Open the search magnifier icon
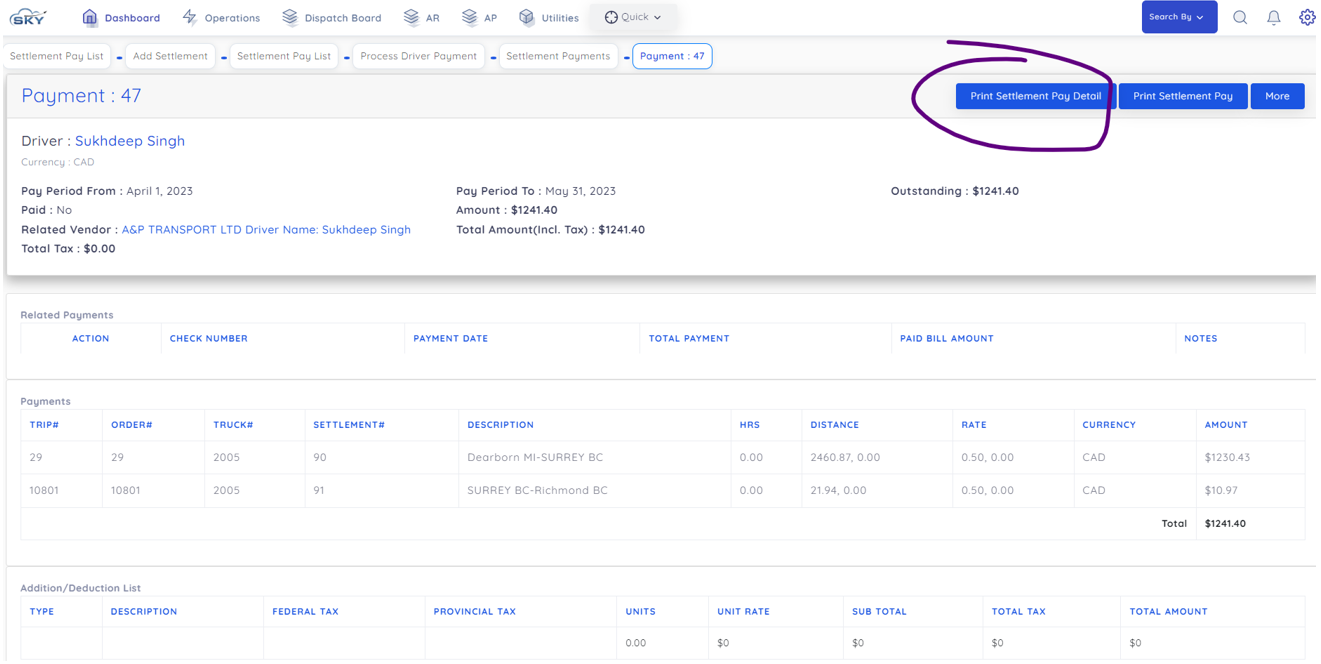This screenshot has height=664, width=1321. coord(1239,17)
